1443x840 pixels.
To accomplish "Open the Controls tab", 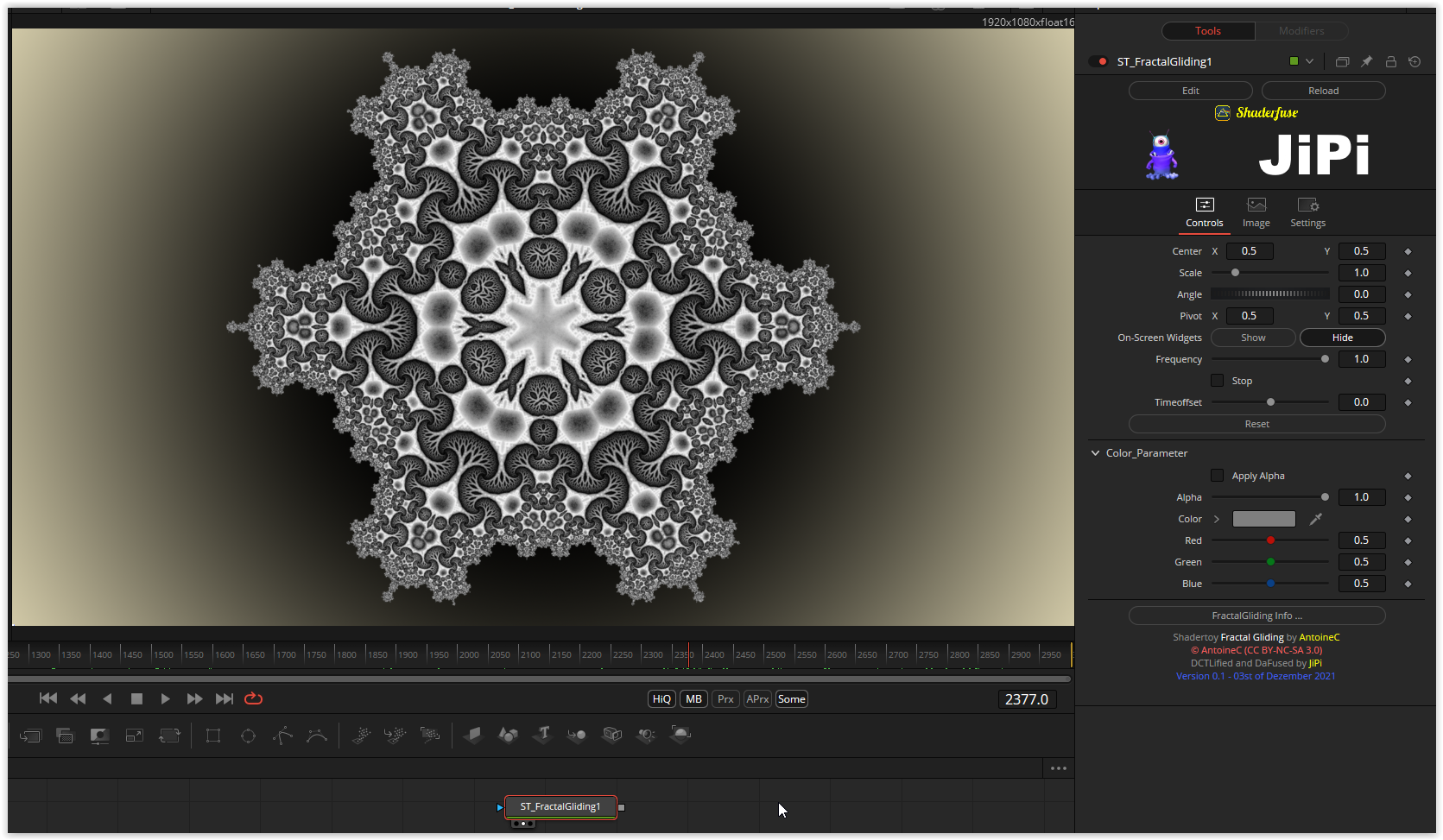I will 1205,212.
